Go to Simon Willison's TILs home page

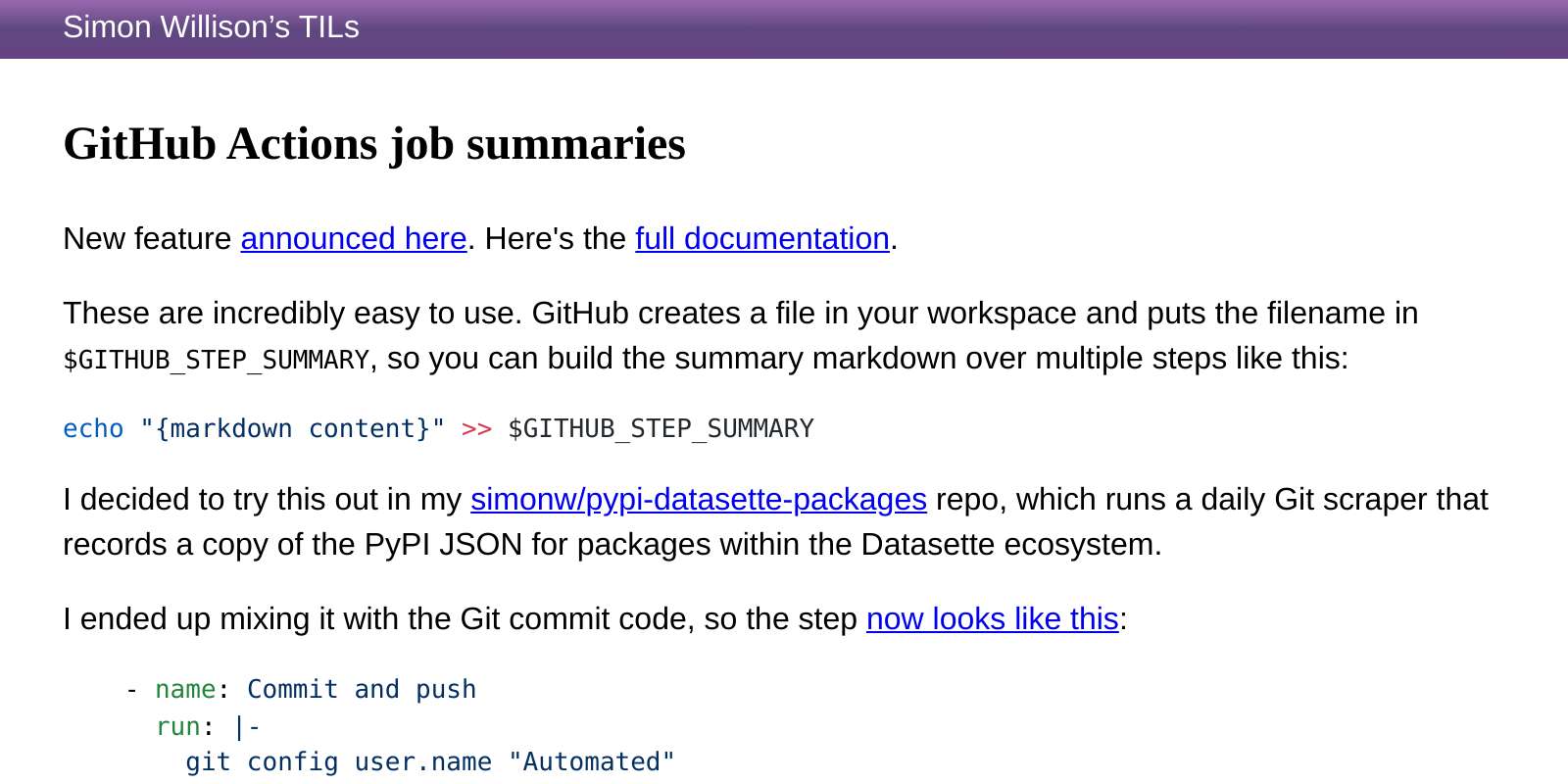211,27
